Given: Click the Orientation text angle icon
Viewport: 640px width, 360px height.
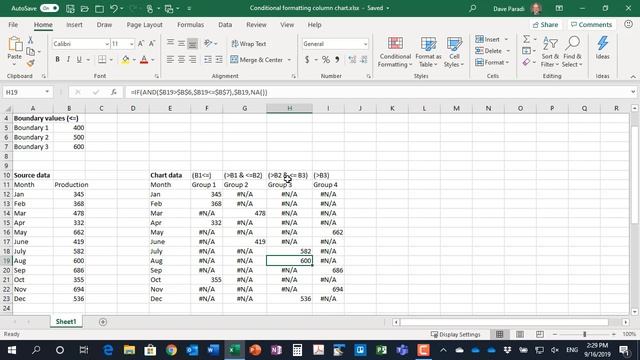Looking at the screenshot, I should (x=208, y=43).
